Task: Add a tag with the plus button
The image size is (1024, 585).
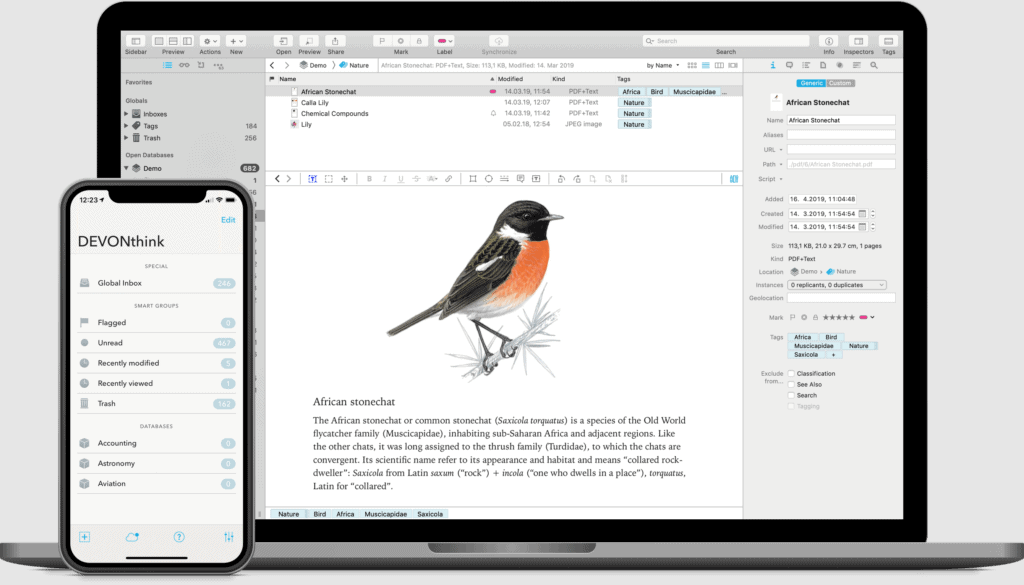Action: pos(833,355)
